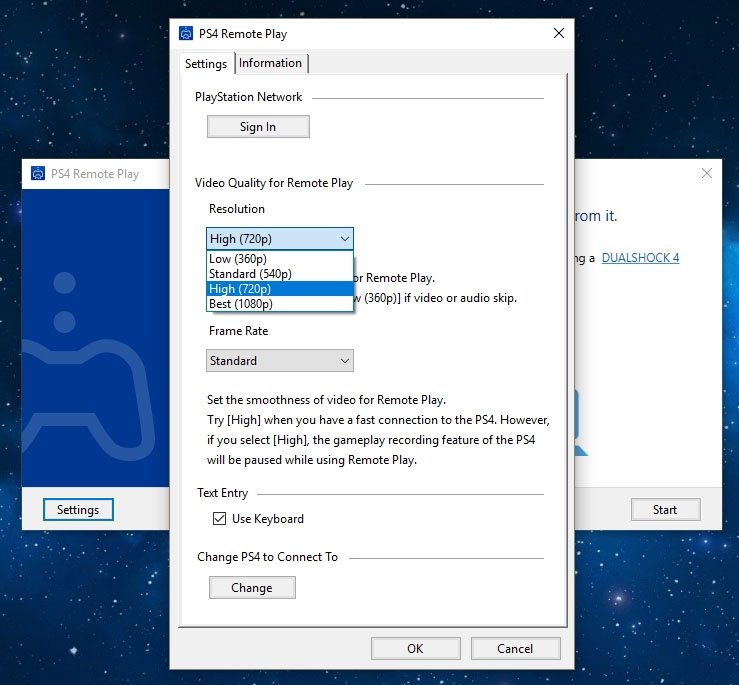
Task: Click the background window's PS4 Remote Play icon
Action: [38, 173]
